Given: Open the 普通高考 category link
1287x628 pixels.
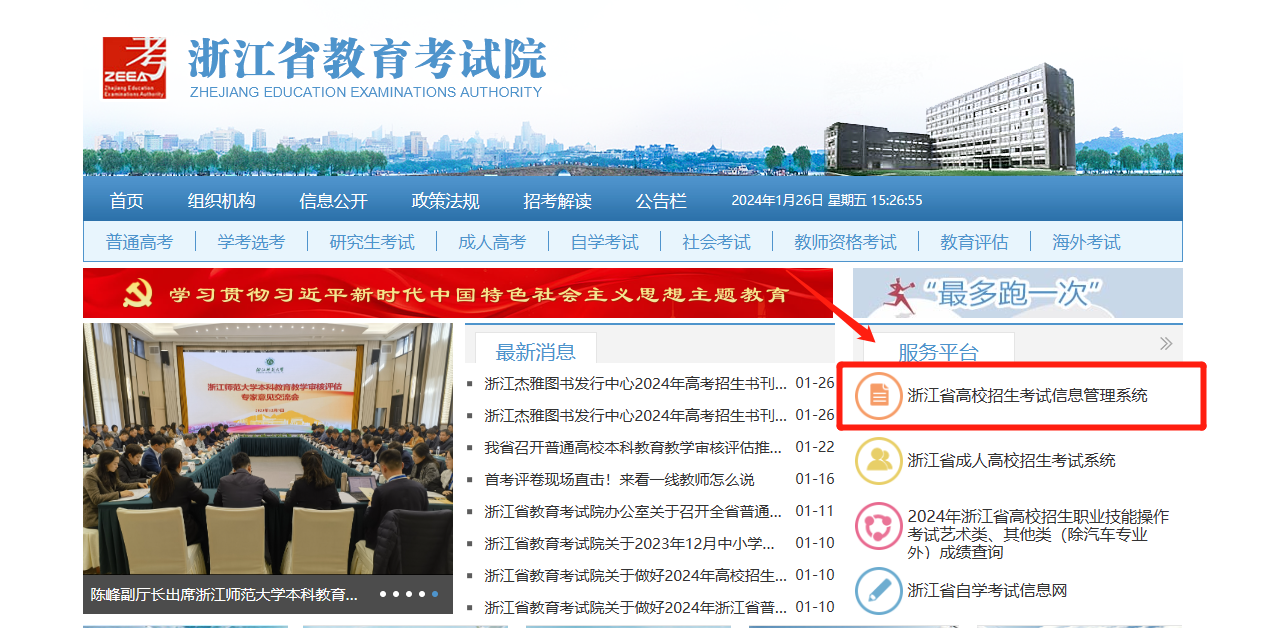Looking at the screenshot, I should [x=139, y=242].
